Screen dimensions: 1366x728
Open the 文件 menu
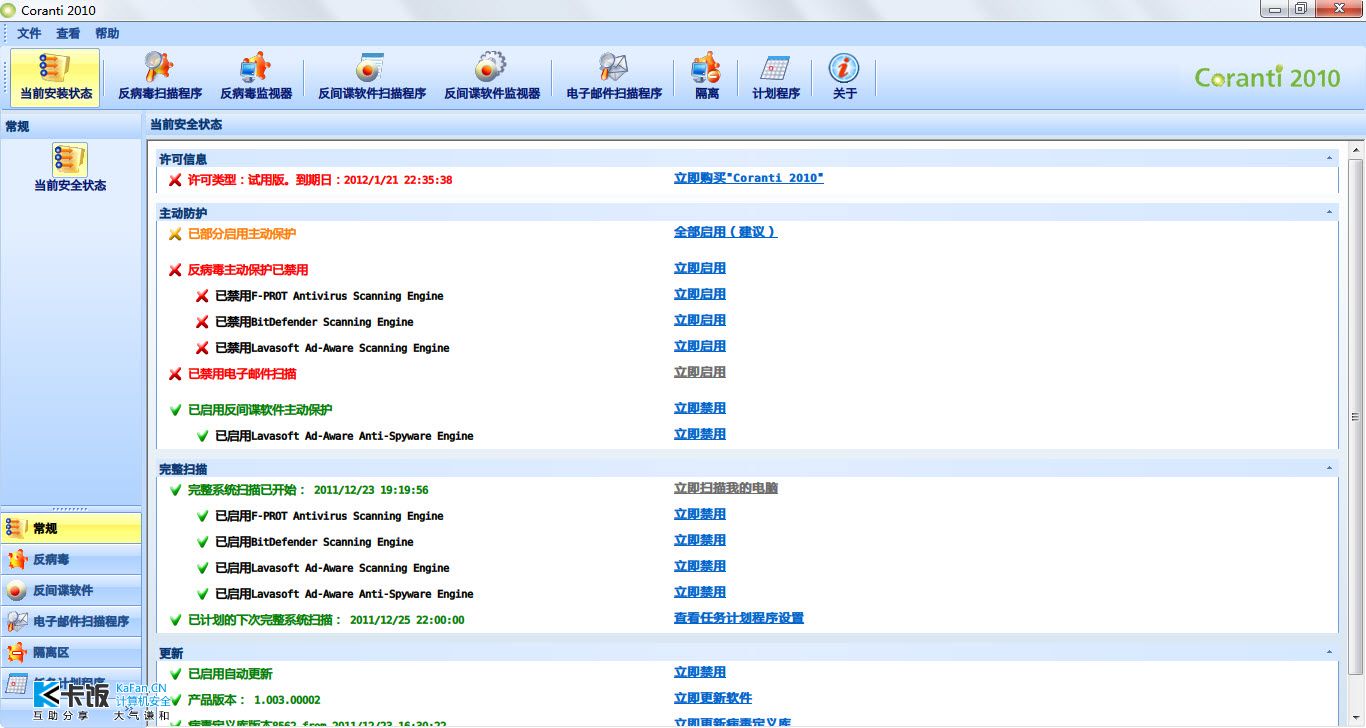(x=29, y=33)
